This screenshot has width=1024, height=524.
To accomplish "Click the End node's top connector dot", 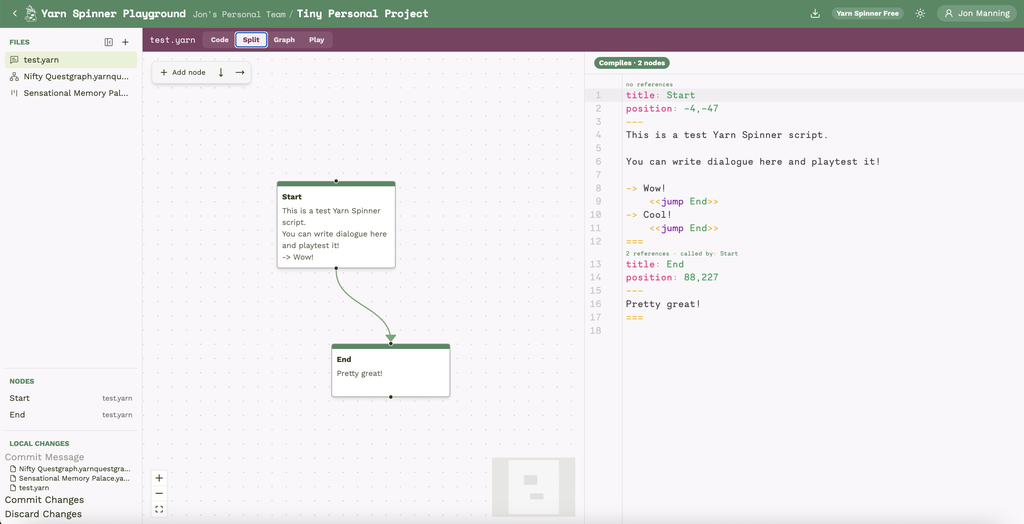I will click(391, 344).
